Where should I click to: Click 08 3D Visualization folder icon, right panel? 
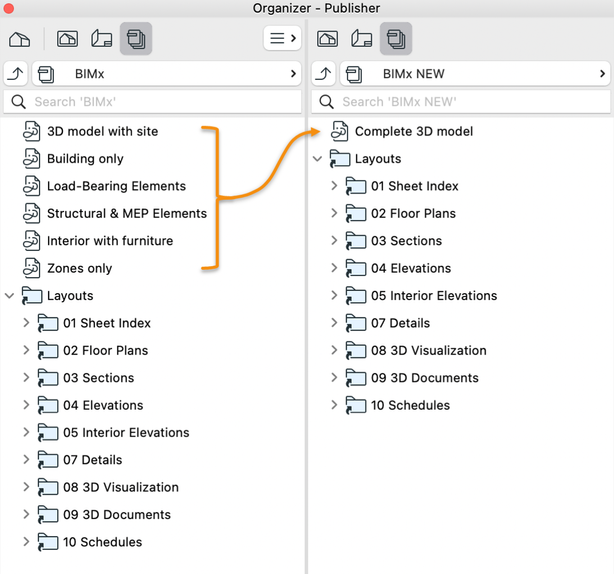(x=356, y=350)
